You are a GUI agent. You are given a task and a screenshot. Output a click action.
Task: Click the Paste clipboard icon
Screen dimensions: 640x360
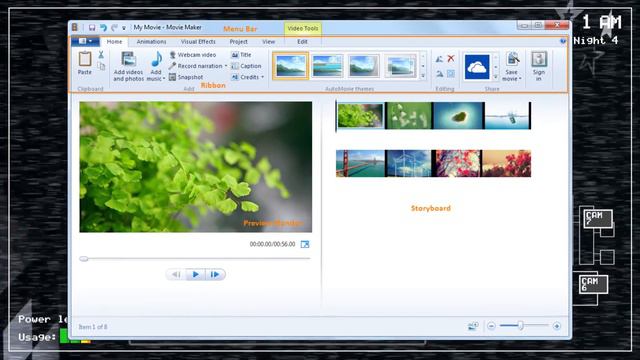point(84,60)
